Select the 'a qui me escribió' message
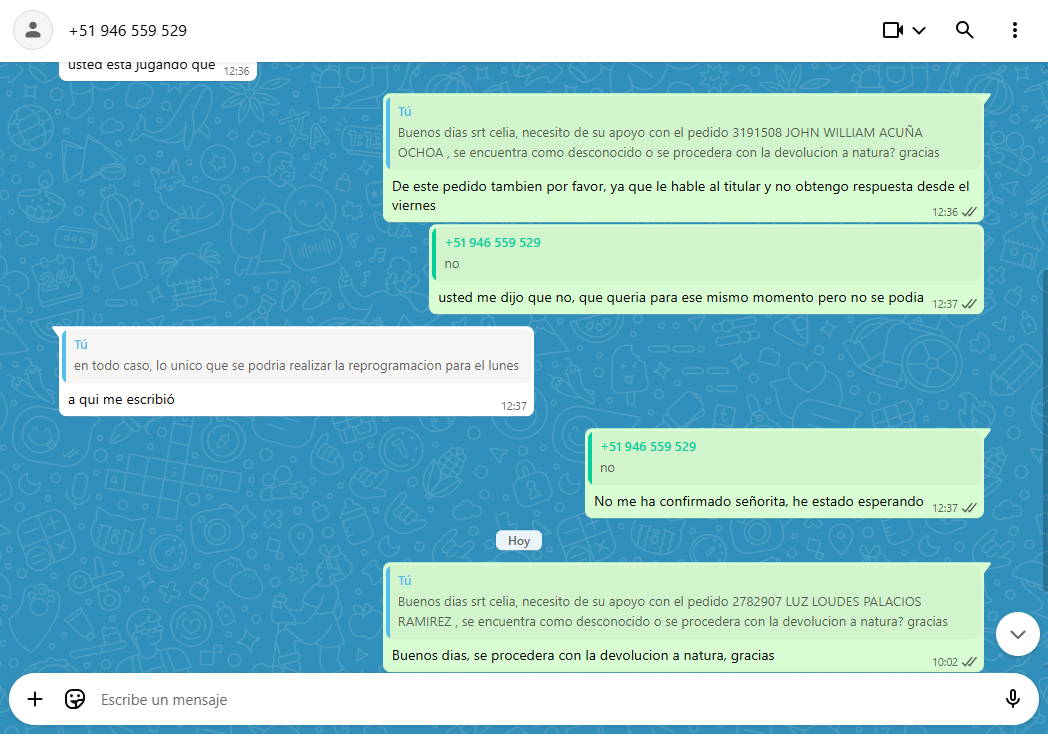Image resolution: width=1048 pixels, height=734 pixels. pyautogui.click(x=122, y=400)
